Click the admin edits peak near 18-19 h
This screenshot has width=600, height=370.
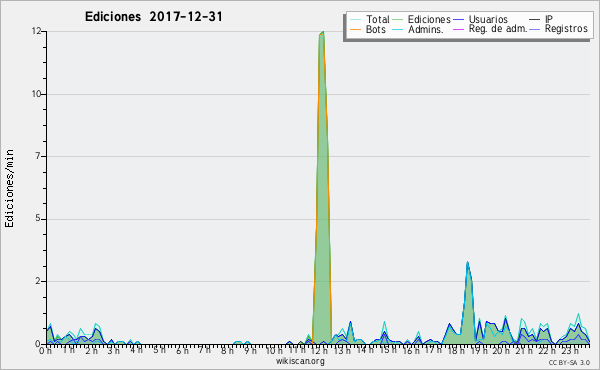tap(468, 302)
